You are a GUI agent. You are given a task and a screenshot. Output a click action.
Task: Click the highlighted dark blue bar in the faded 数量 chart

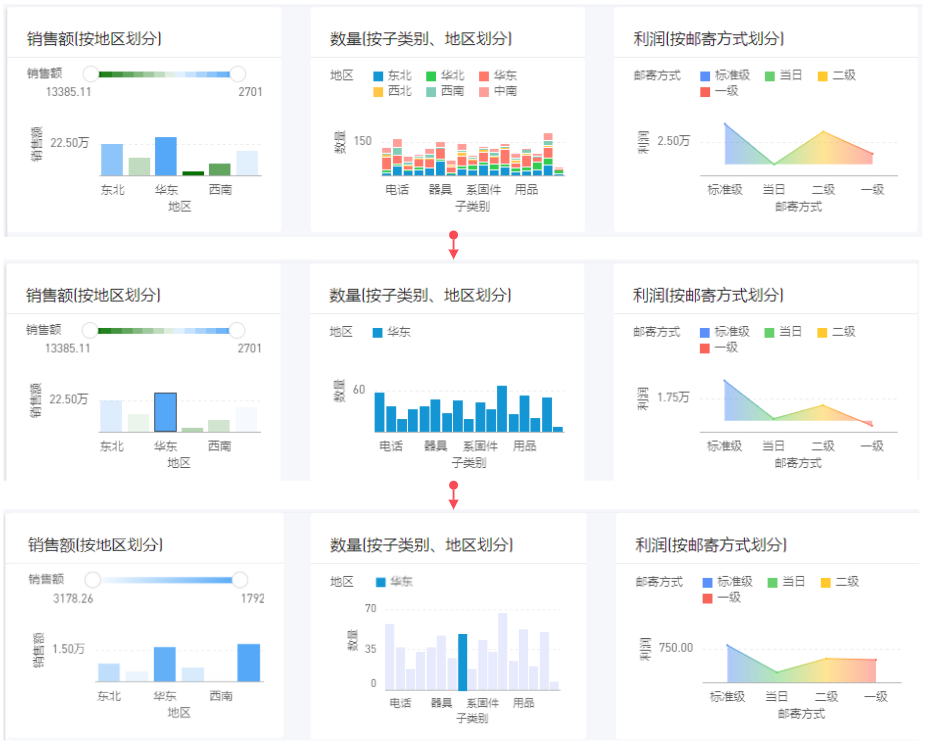(x=462, y=661)
